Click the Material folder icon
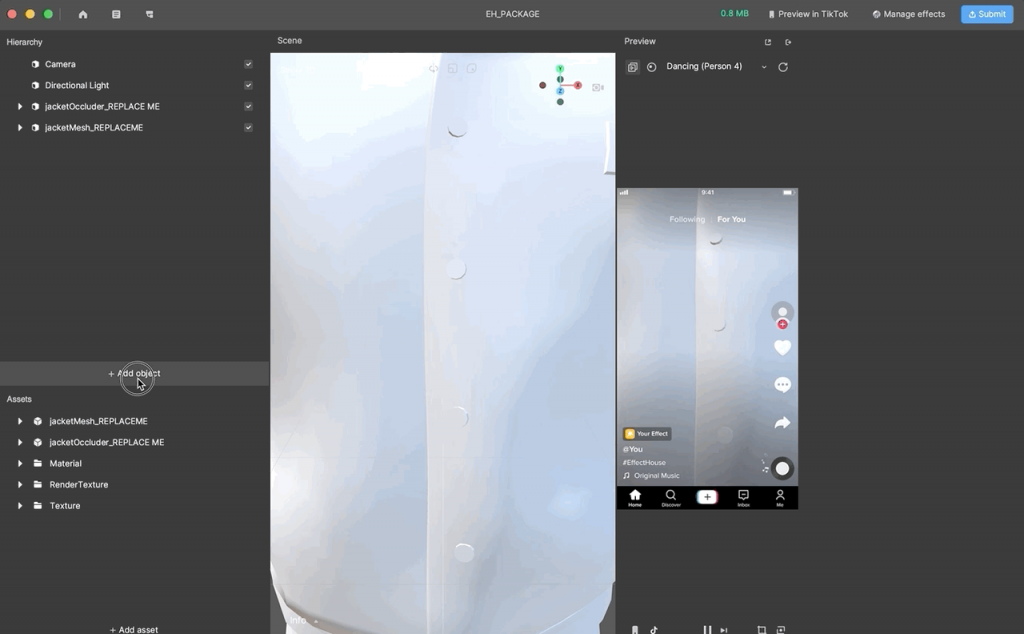 (x=37, y=463)
